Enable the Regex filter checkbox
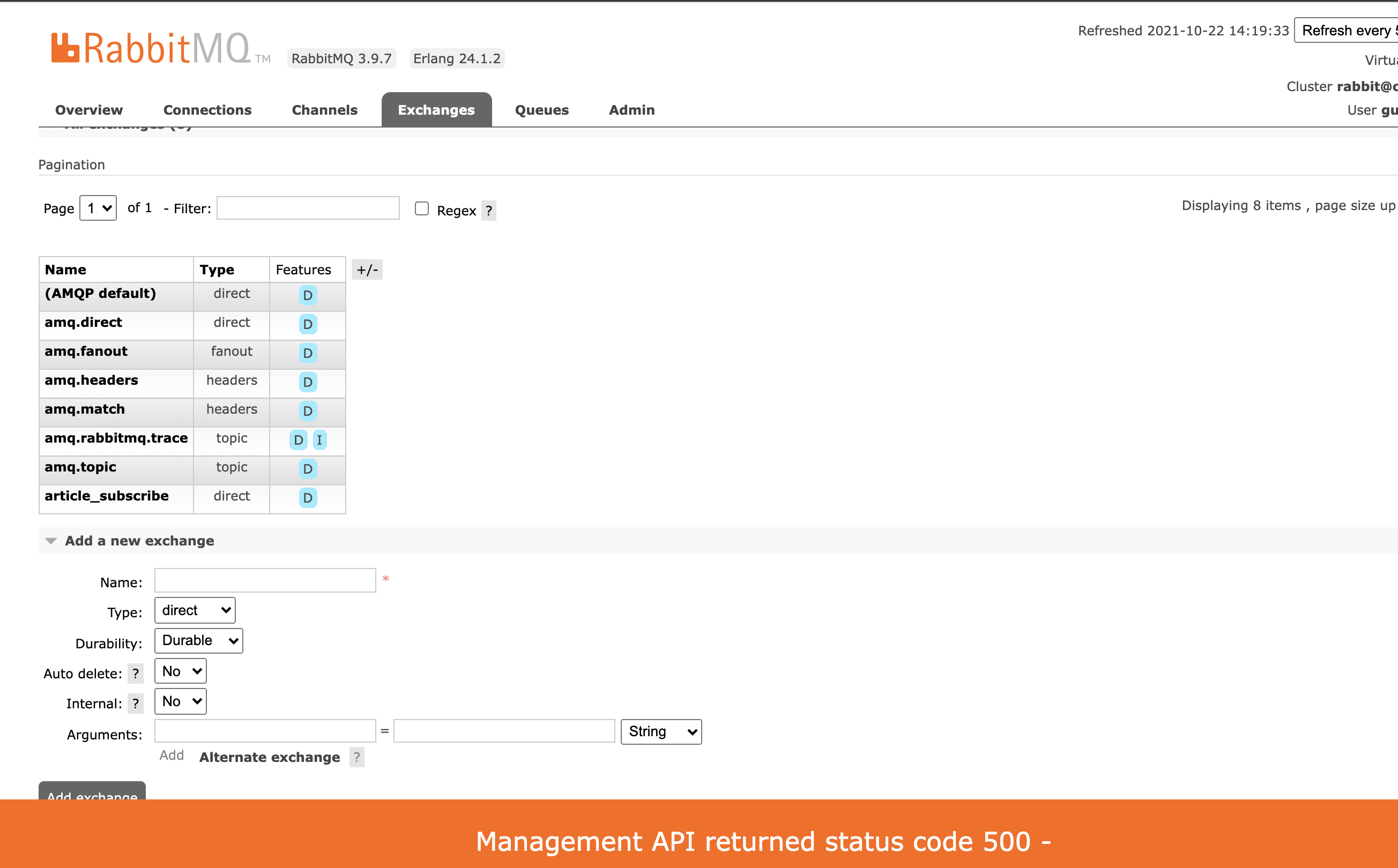1398x868 pixels. point(422,208)
